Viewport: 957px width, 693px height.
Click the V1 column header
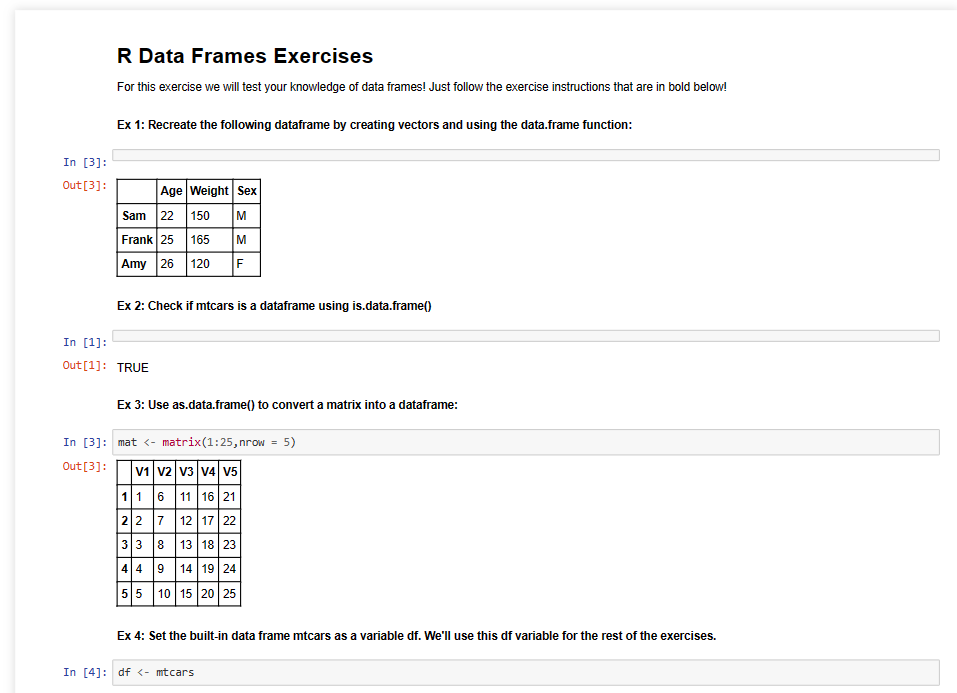coord(142,472)
